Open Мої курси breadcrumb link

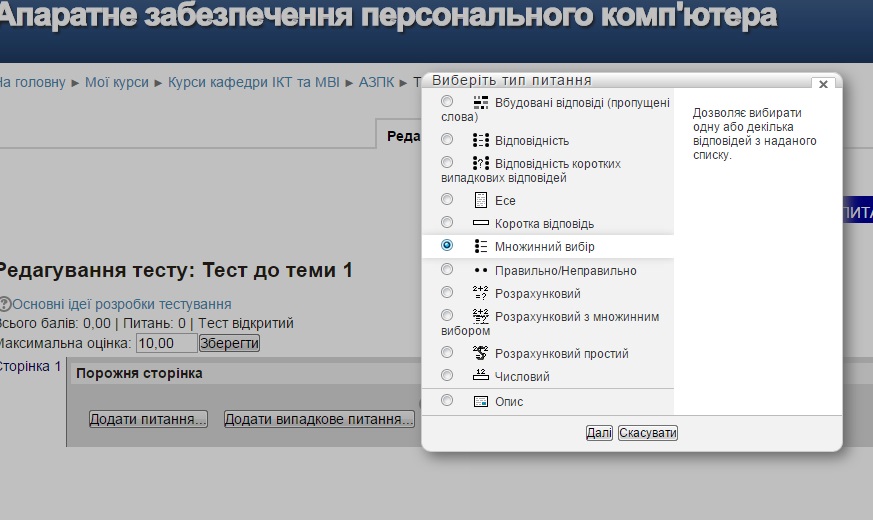[x=117, y=82]
